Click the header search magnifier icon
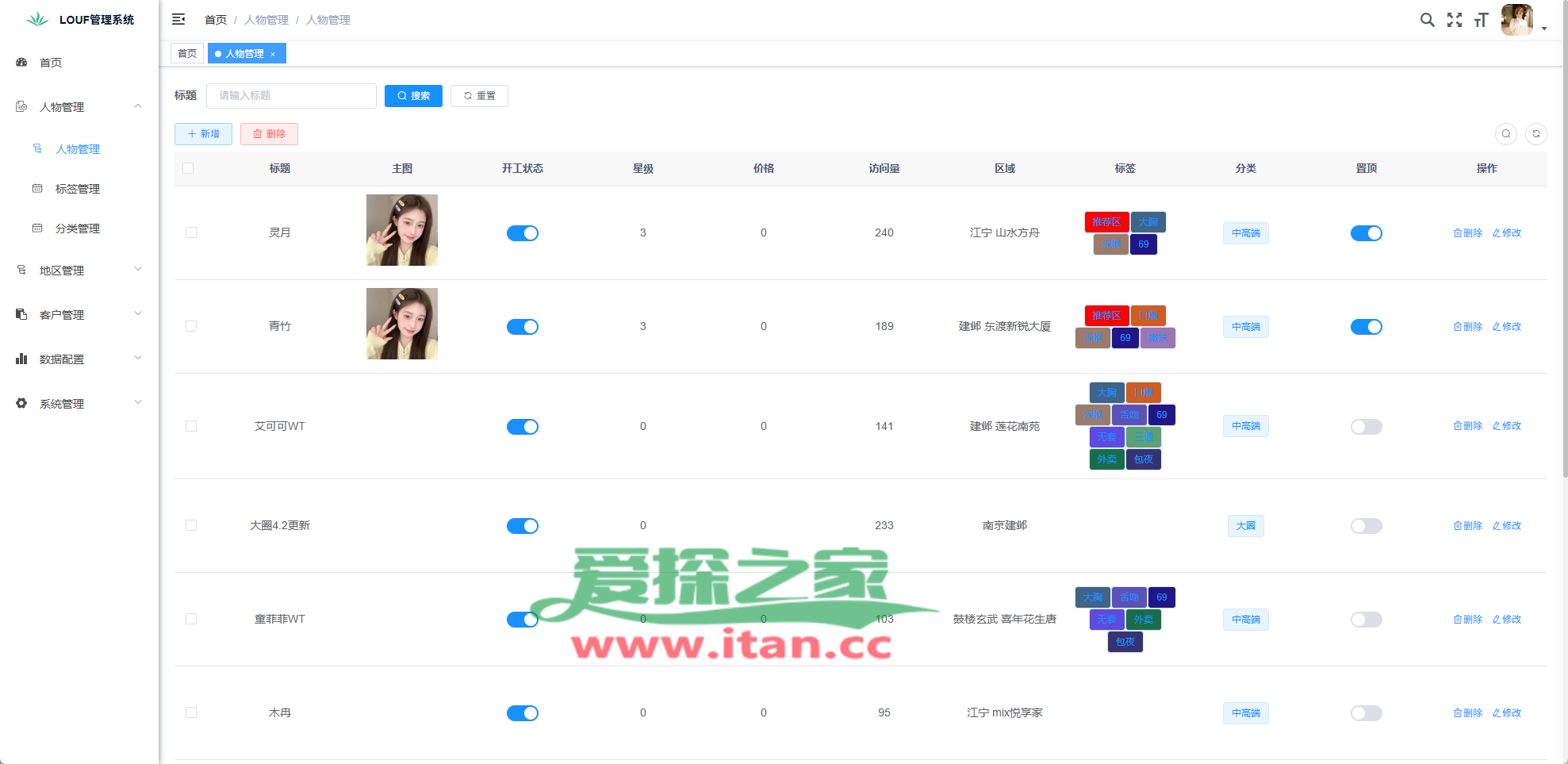1568x764 pixels. 1427,20
